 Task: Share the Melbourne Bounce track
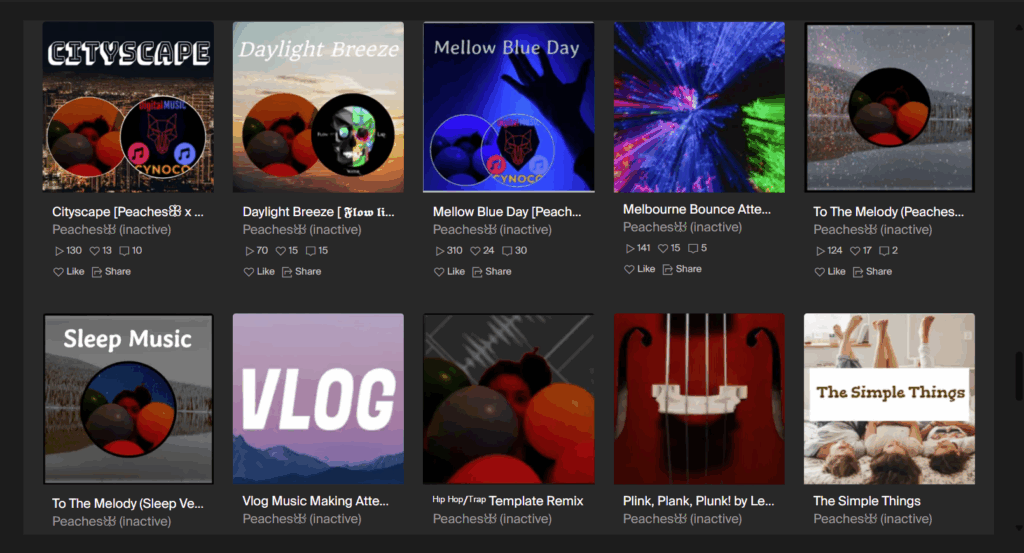pyautogui.click(x=682, y=269)
